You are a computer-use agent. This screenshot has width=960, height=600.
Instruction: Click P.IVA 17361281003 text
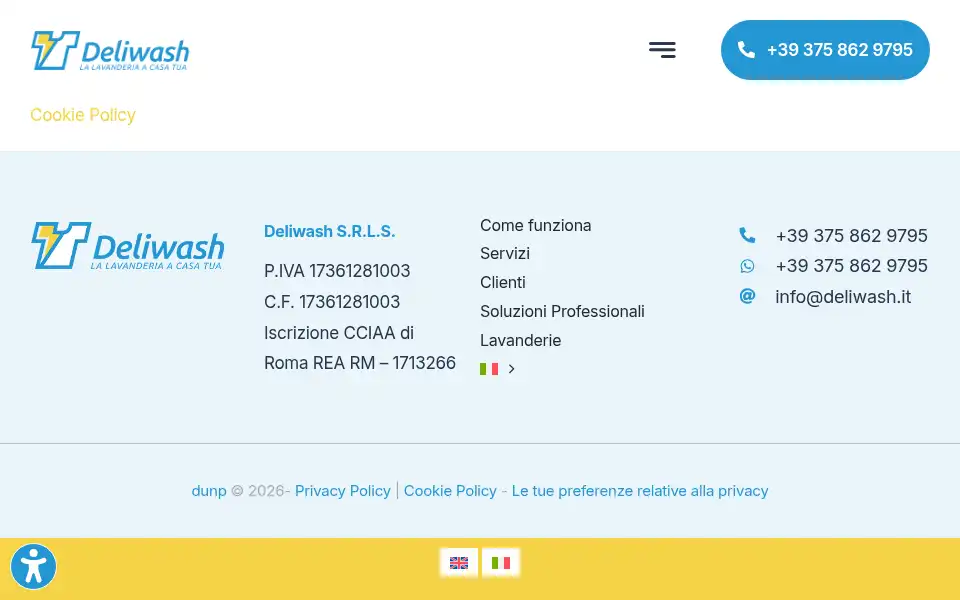click(x=337, y=271)
